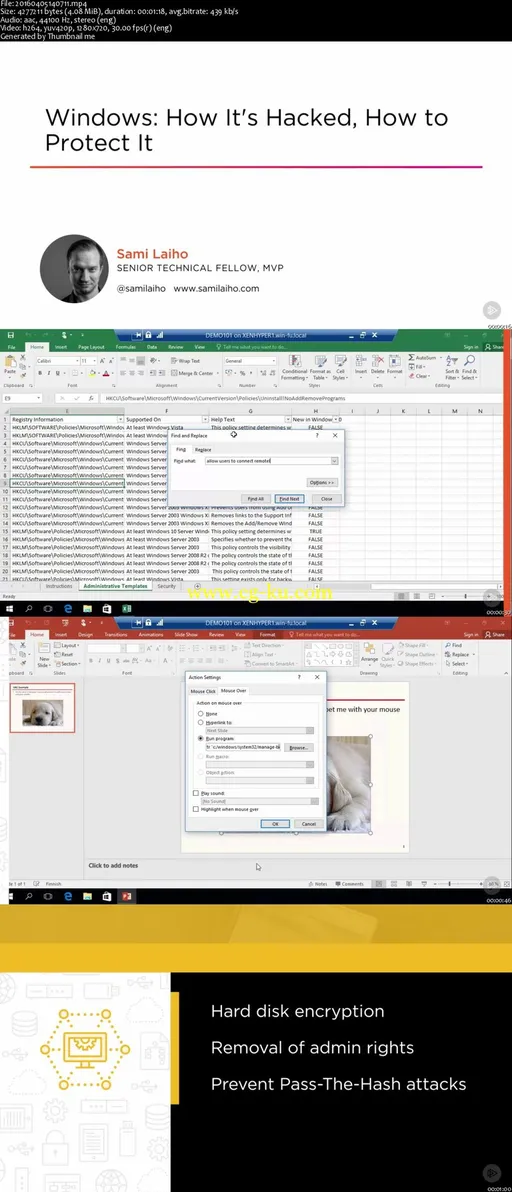Open File Explorer from taskbar below Excel
This screenshot has width=512, height=1192.
[x=87, y=608]
